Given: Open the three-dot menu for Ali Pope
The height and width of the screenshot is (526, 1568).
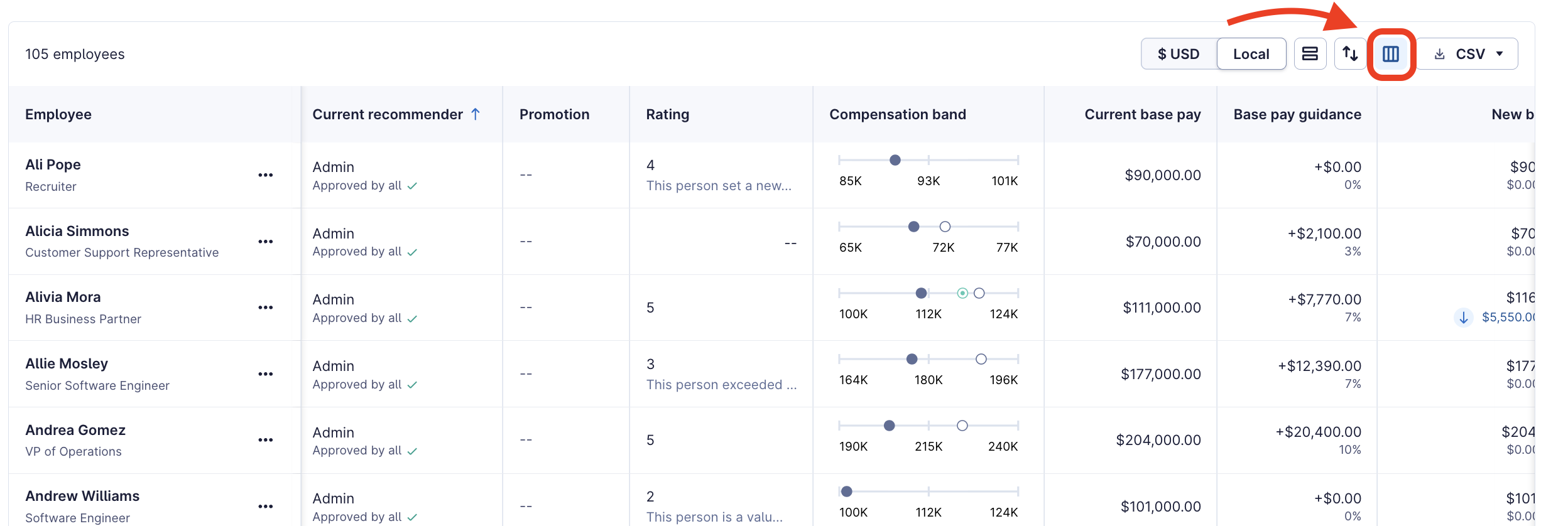Looking at the screenshot, I should point(266,175).
